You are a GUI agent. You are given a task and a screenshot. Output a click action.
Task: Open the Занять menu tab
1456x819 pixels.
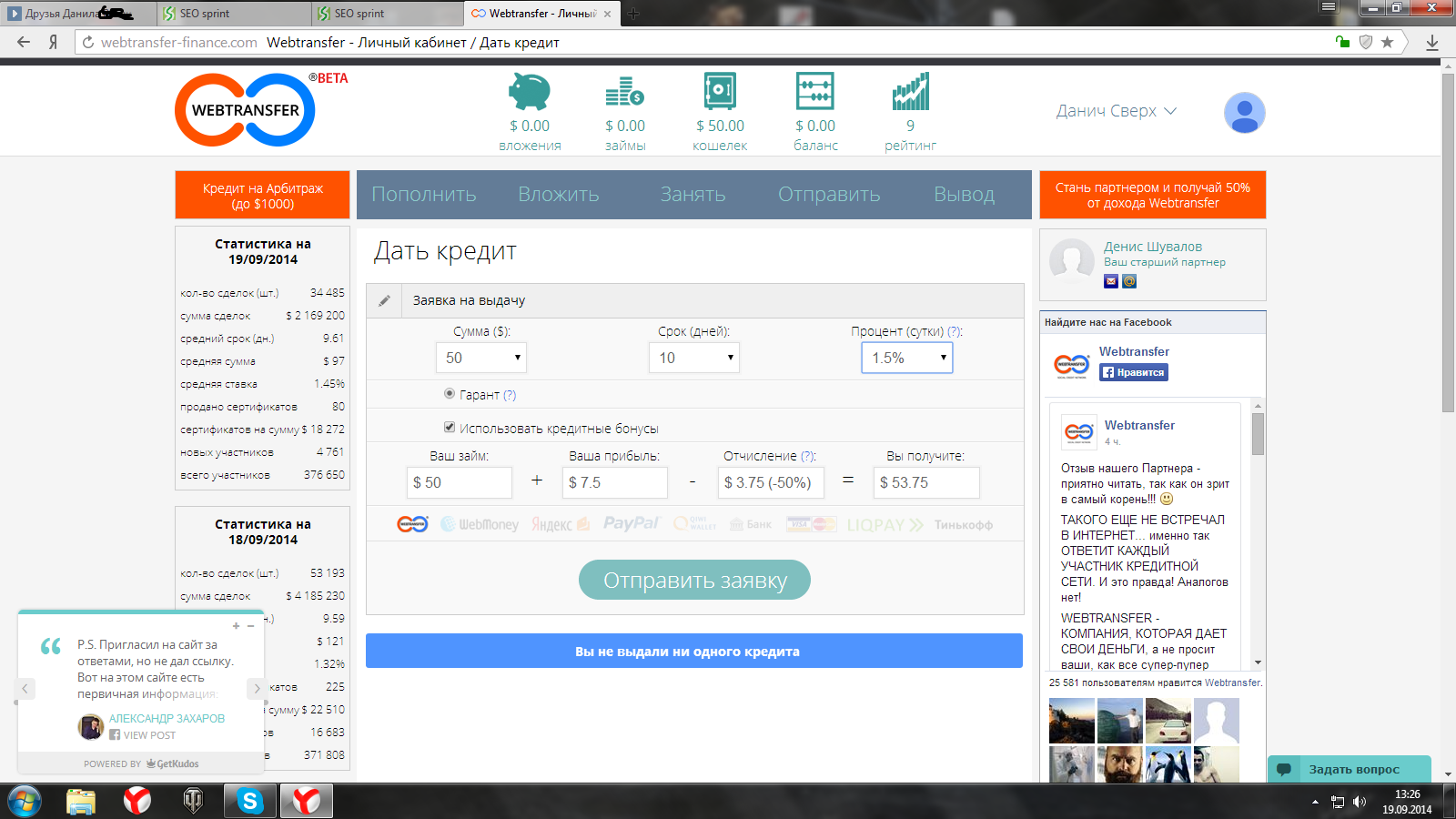(x=693, y=195)
